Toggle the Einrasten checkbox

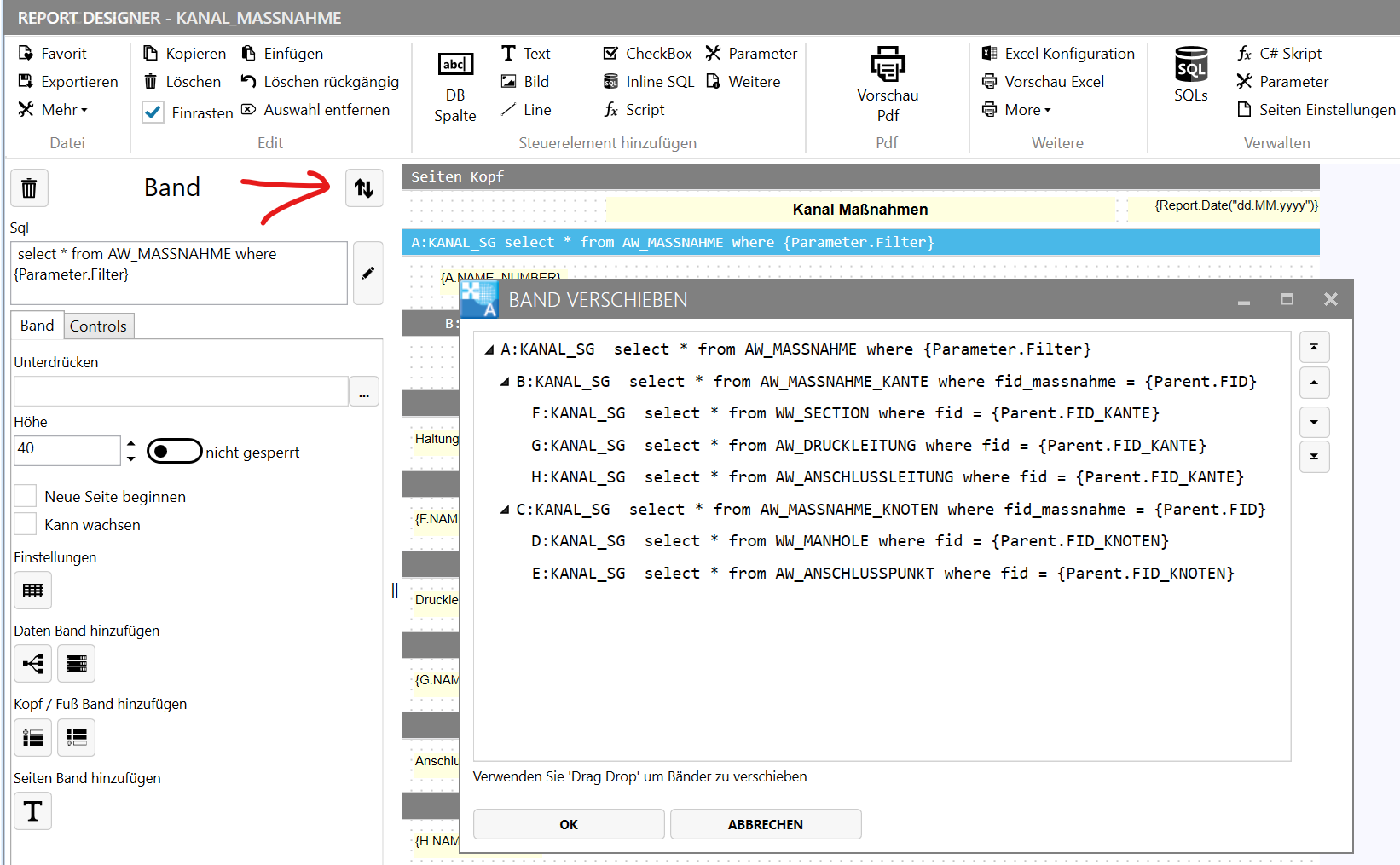tap(153, 112)
